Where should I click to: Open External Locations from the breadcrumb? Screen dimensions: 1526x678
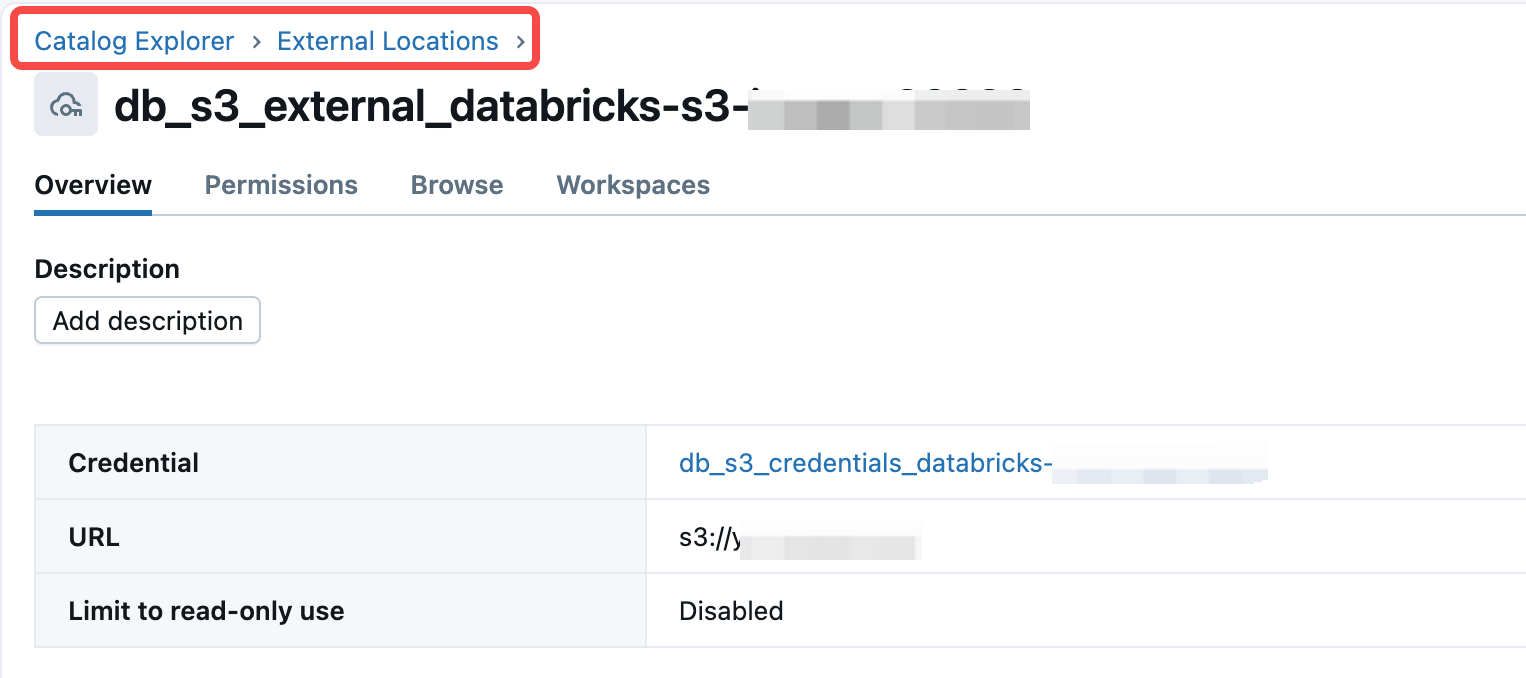coord(388,41)
